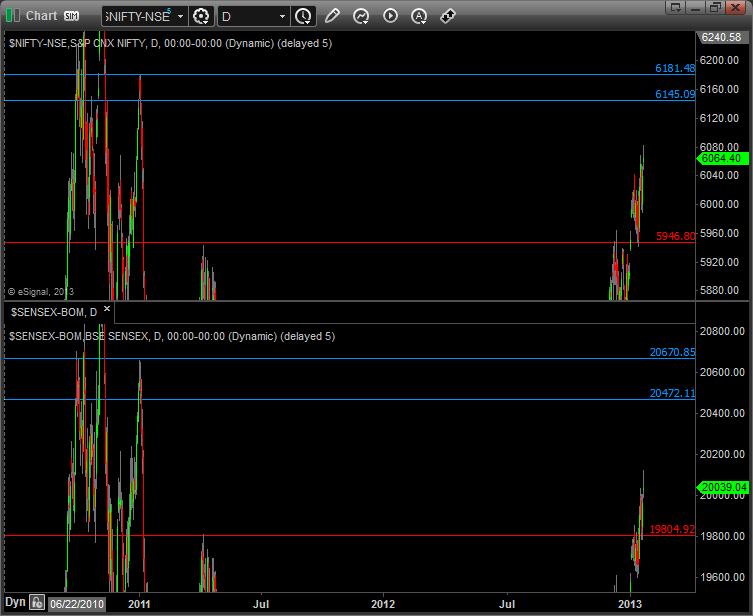Screen dimensions: 753x616
Task: Click the 2013 label on the time axis
Action: (630, 604)
